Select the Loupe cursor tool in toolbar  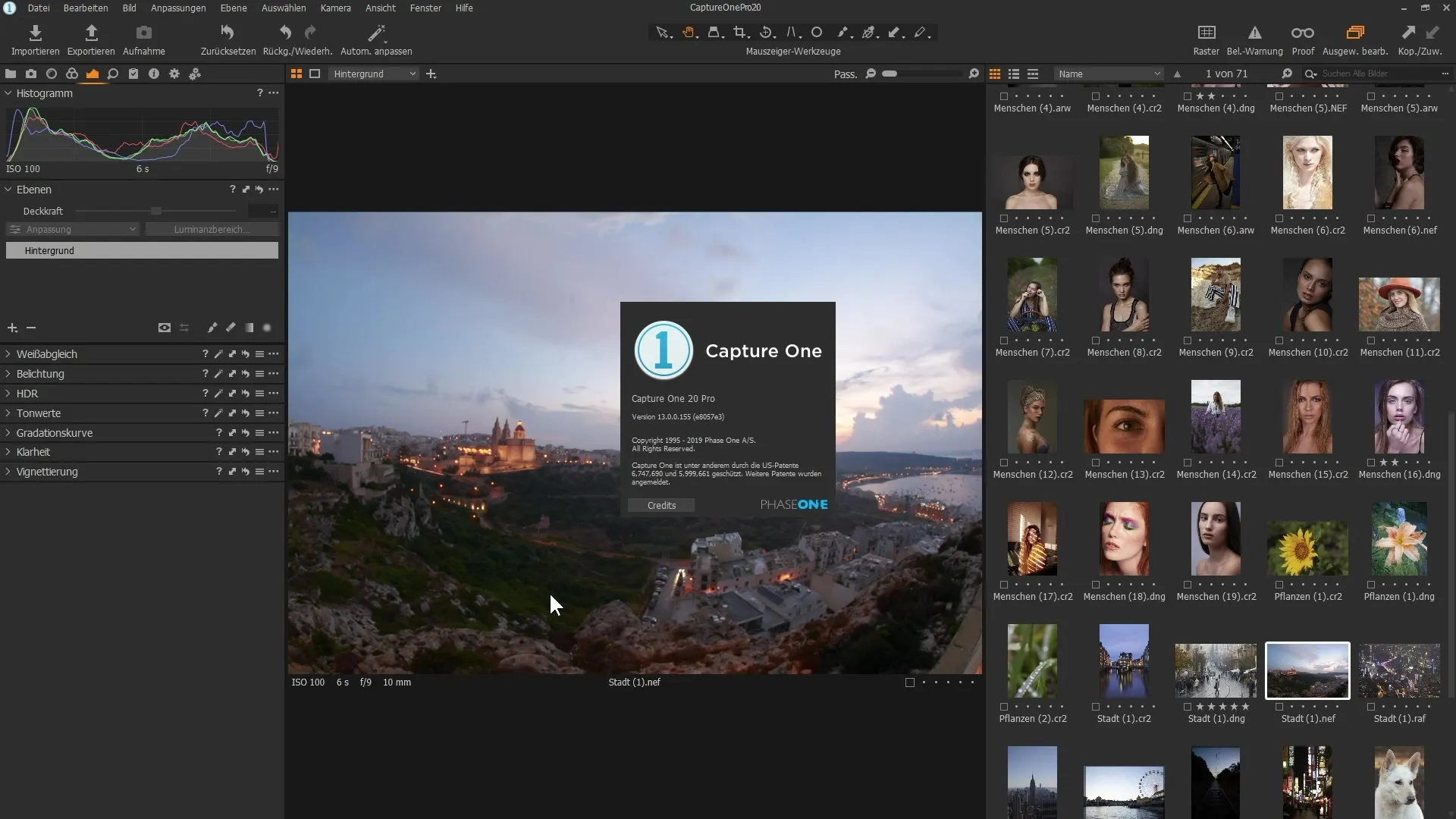click(x=714, y=33)
